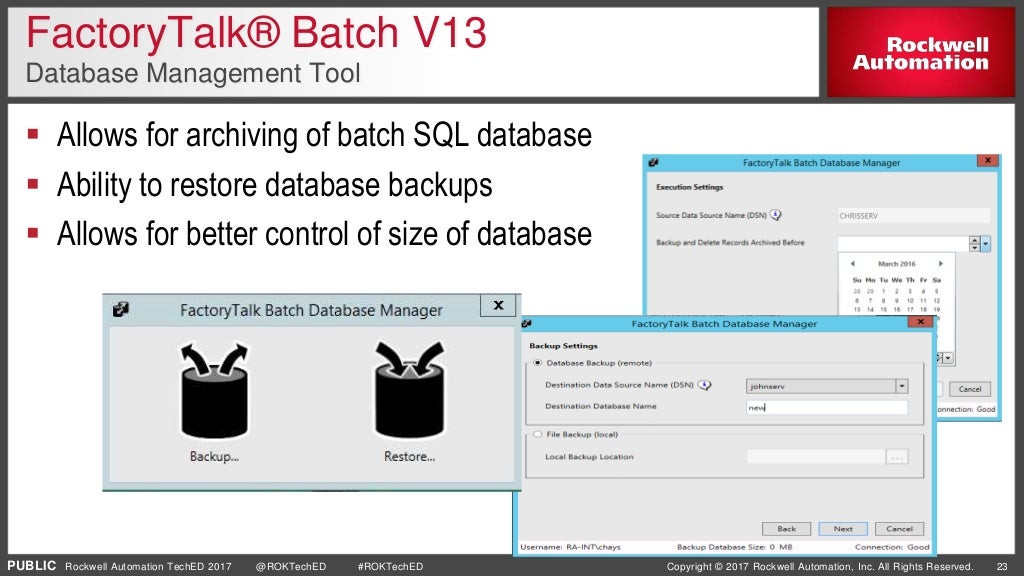This screenshot has height=576, width=1024.
Task: Select File Backup (local) radio button
Action: (x=537, y=434)
